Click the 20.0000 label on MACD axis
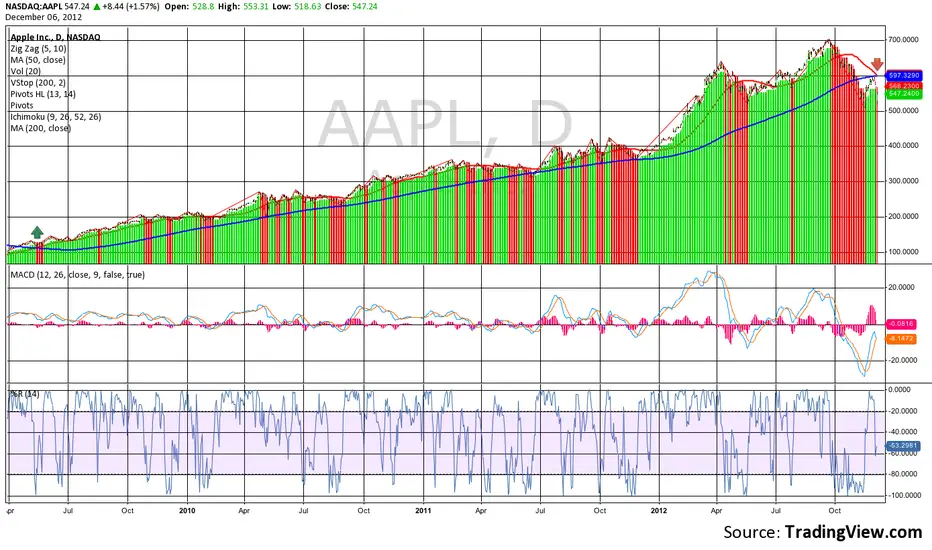932x550 pixels. pyautogui.click(x=902, y=287)
